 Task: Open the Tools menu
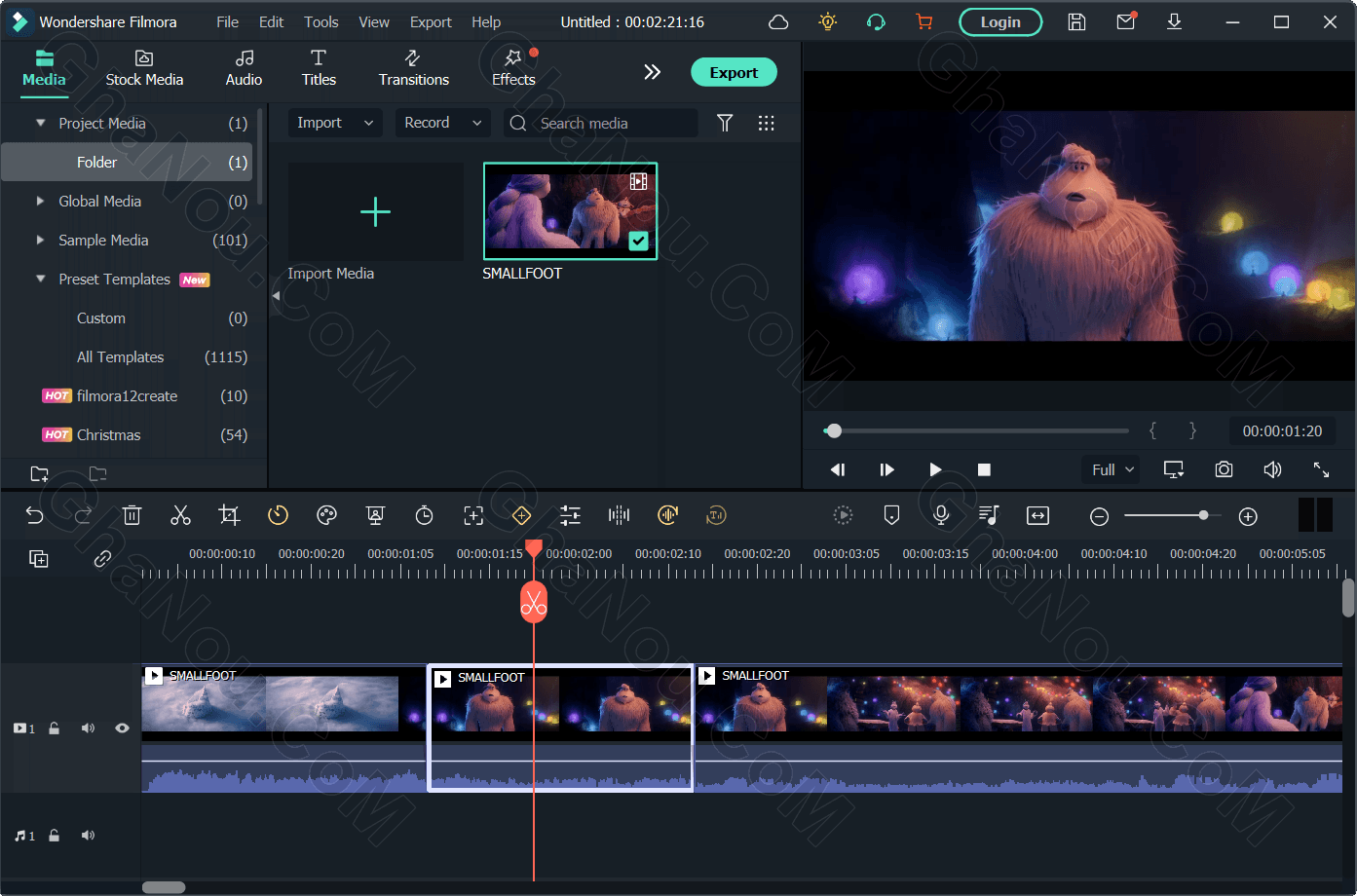(x=320, y=21)
